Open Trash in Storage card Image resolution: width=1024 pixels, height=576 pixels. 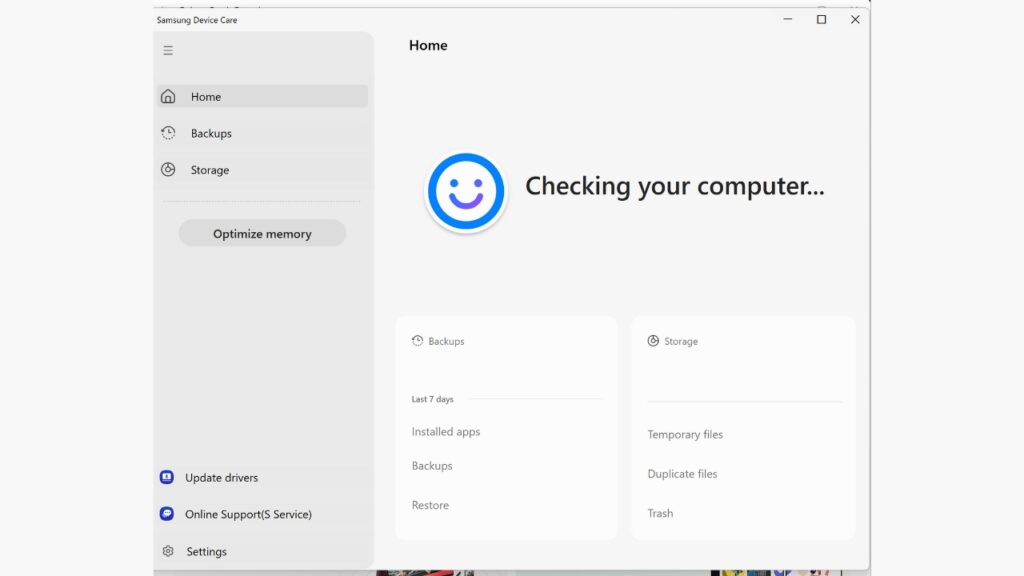(660, 513)
